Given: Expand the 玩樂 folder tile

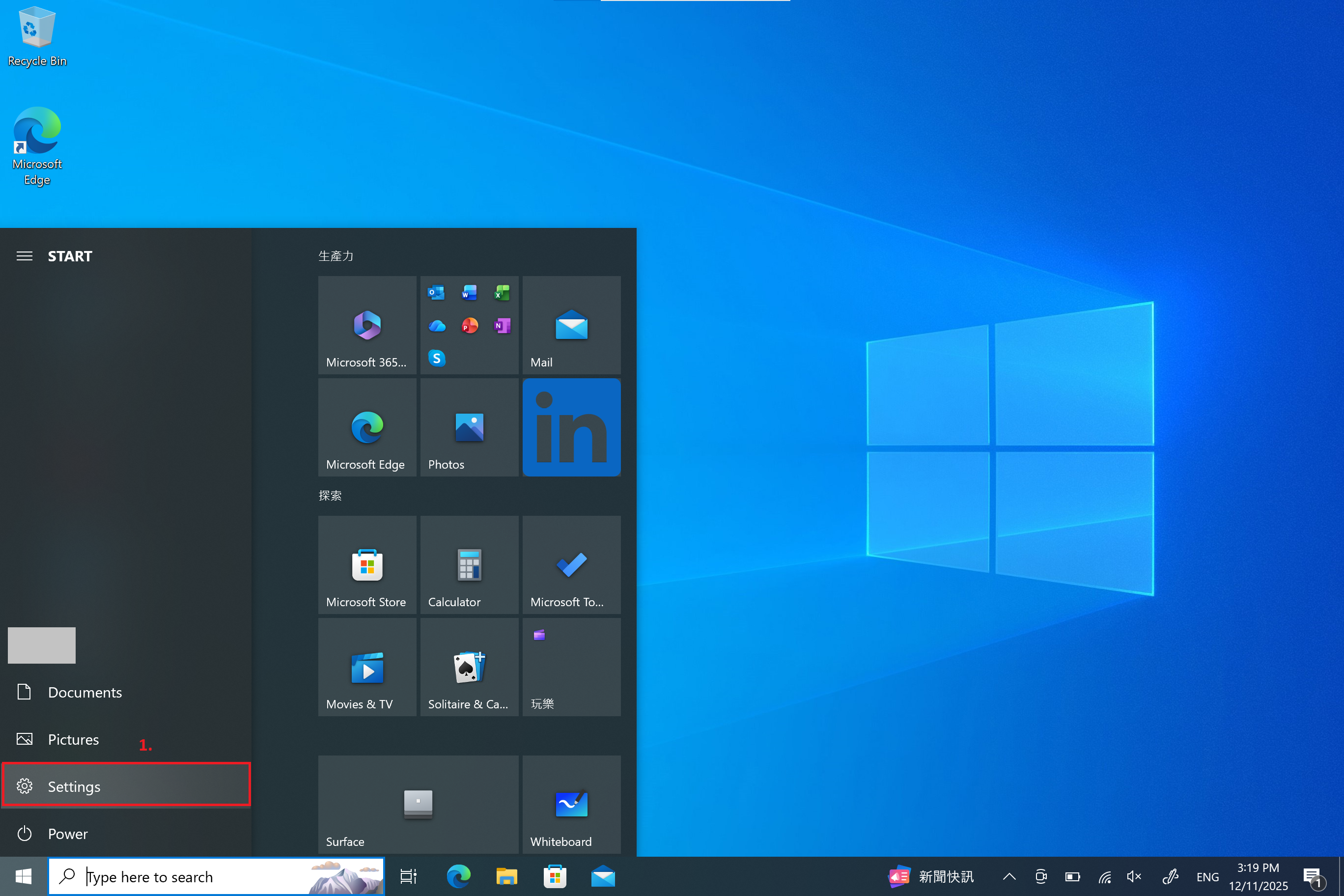Looking at the screenshot, I should click(x=571, y=667).
